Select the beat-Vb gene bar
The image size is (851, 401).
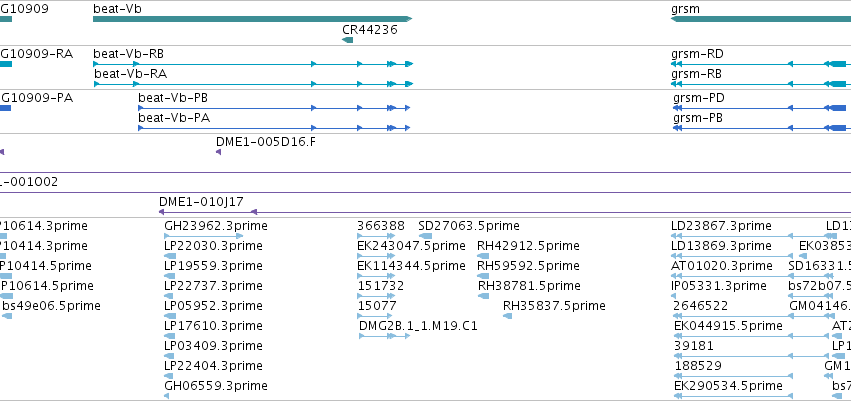[x=252, y=19]
